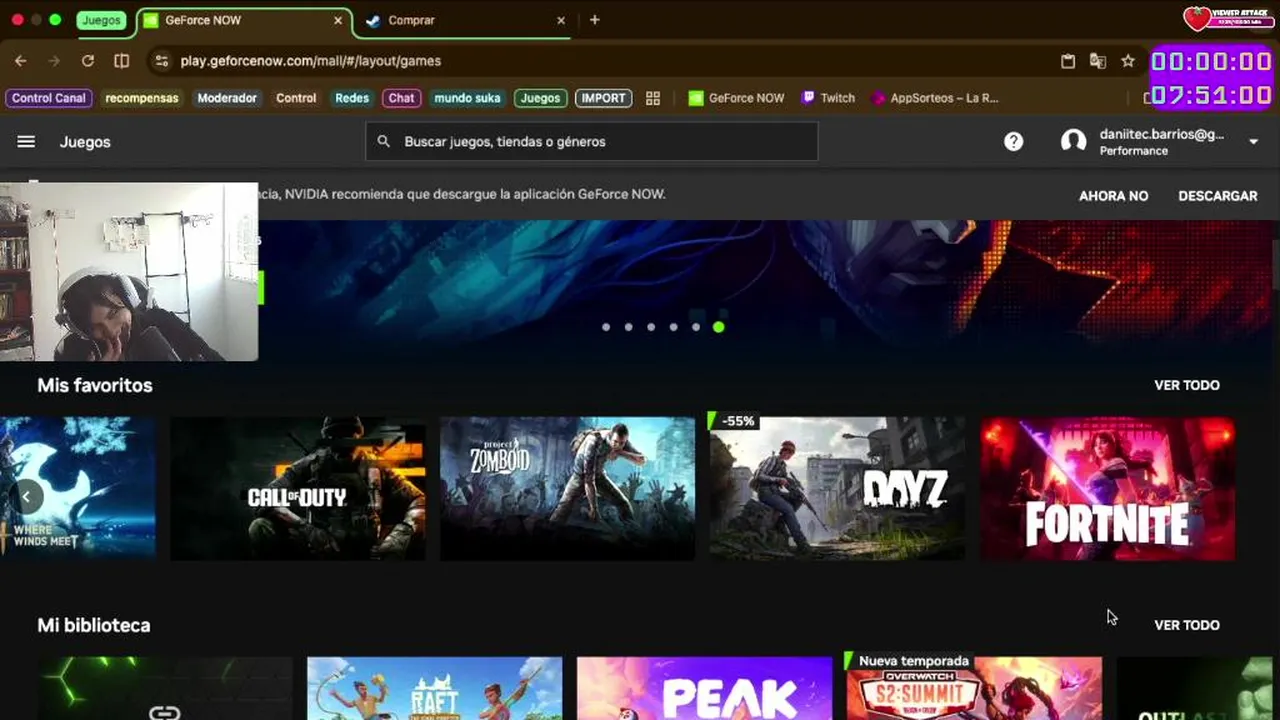This screenshot has height=720, width=1280.
Task: Go forward with the browser forward arrow
Action: coord(55,61)
